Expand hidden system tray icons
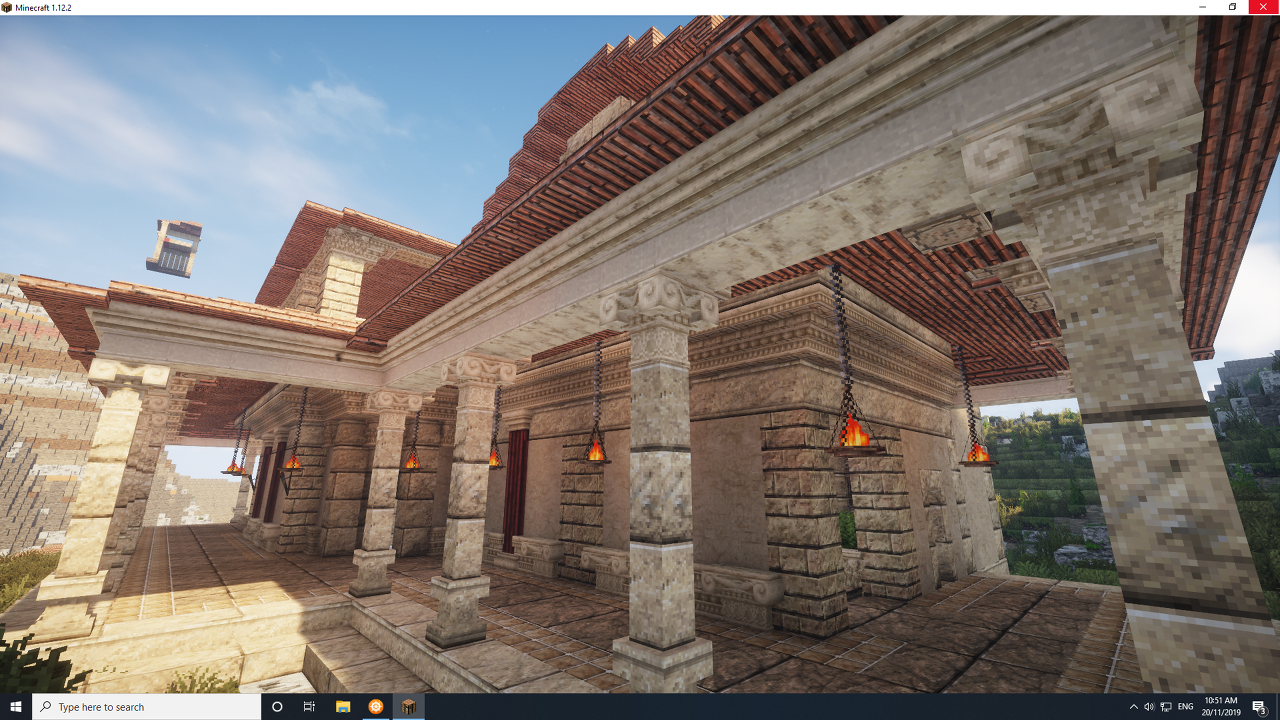Viewport: 1280px width, 720px height. (x=1134, y=707)
